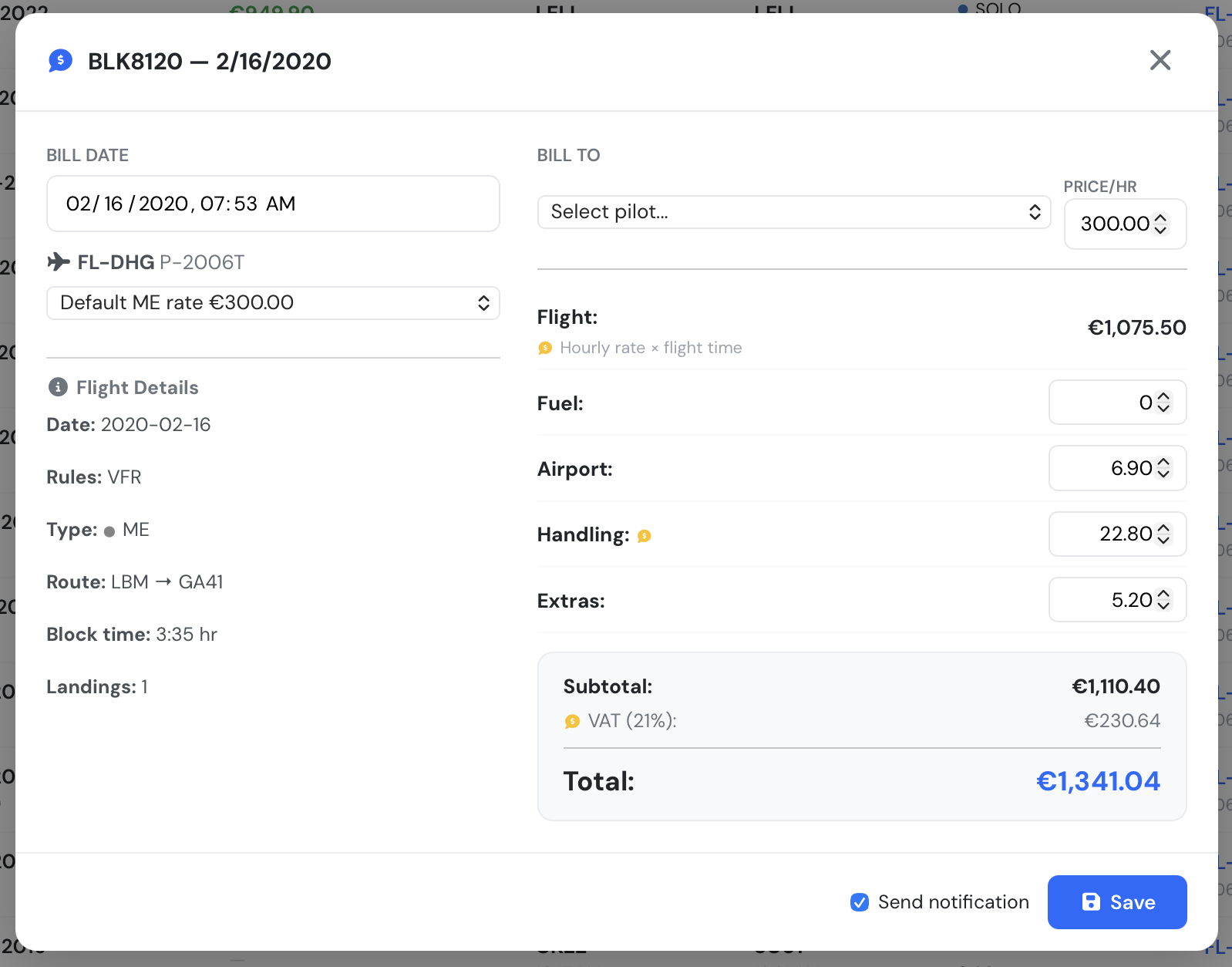Image resolution: width=1232 pixels, height=967 pixels.
Task: Click the coin icon beside VAT (21%)
Action: [x=572, y=721]
